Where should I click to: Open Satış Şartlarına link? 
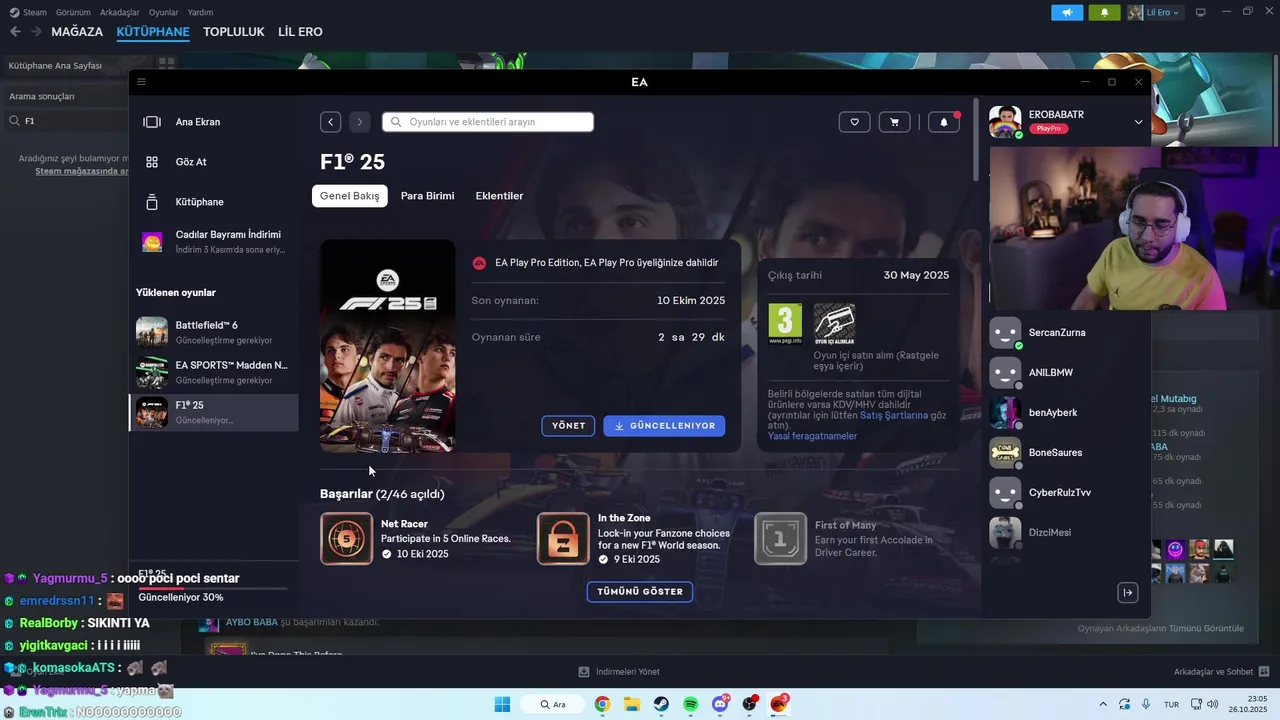click(x=894, y=415)
